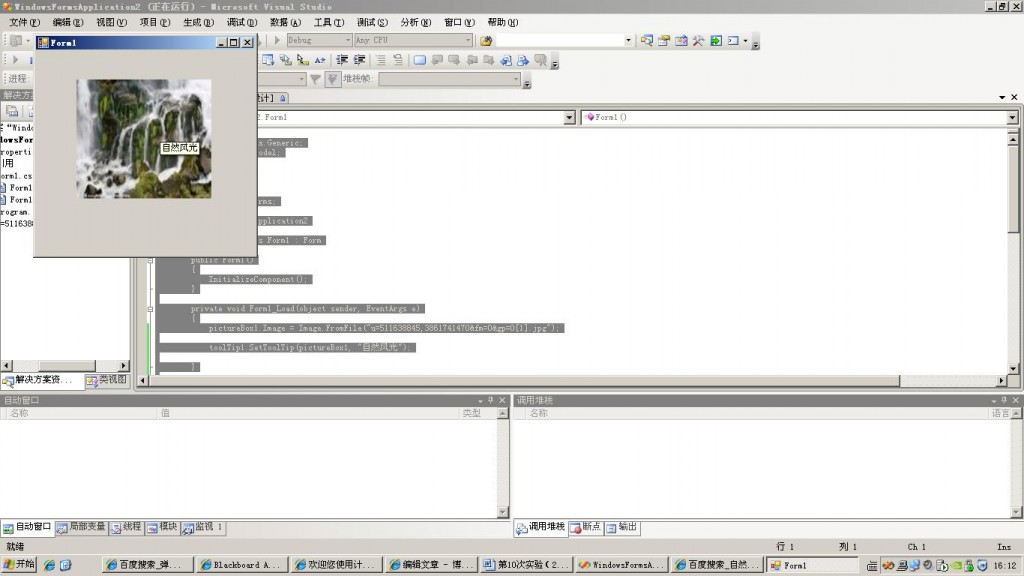
Task: Open the 文件 menu
Action: [24, 22]
